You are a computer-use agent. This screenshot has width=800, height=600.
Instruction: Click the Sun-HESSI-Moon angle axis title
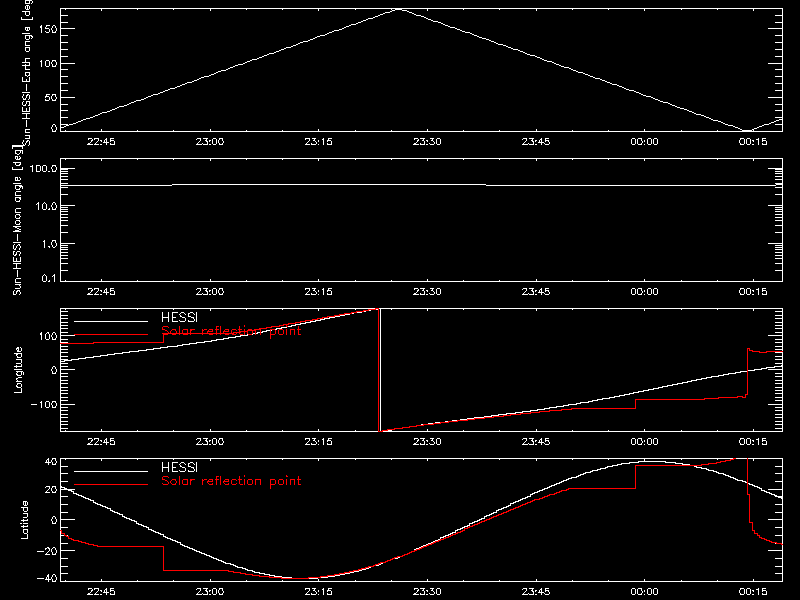point(17,220)
